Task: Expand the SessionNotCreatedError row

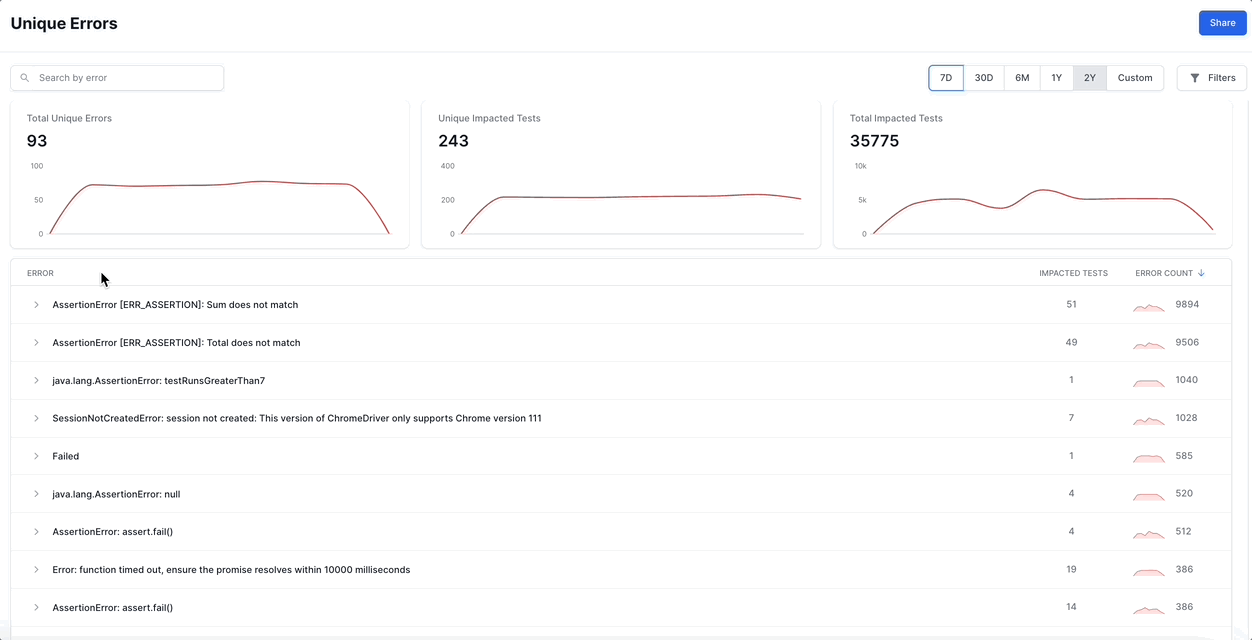Action: [x=36, y=419]
